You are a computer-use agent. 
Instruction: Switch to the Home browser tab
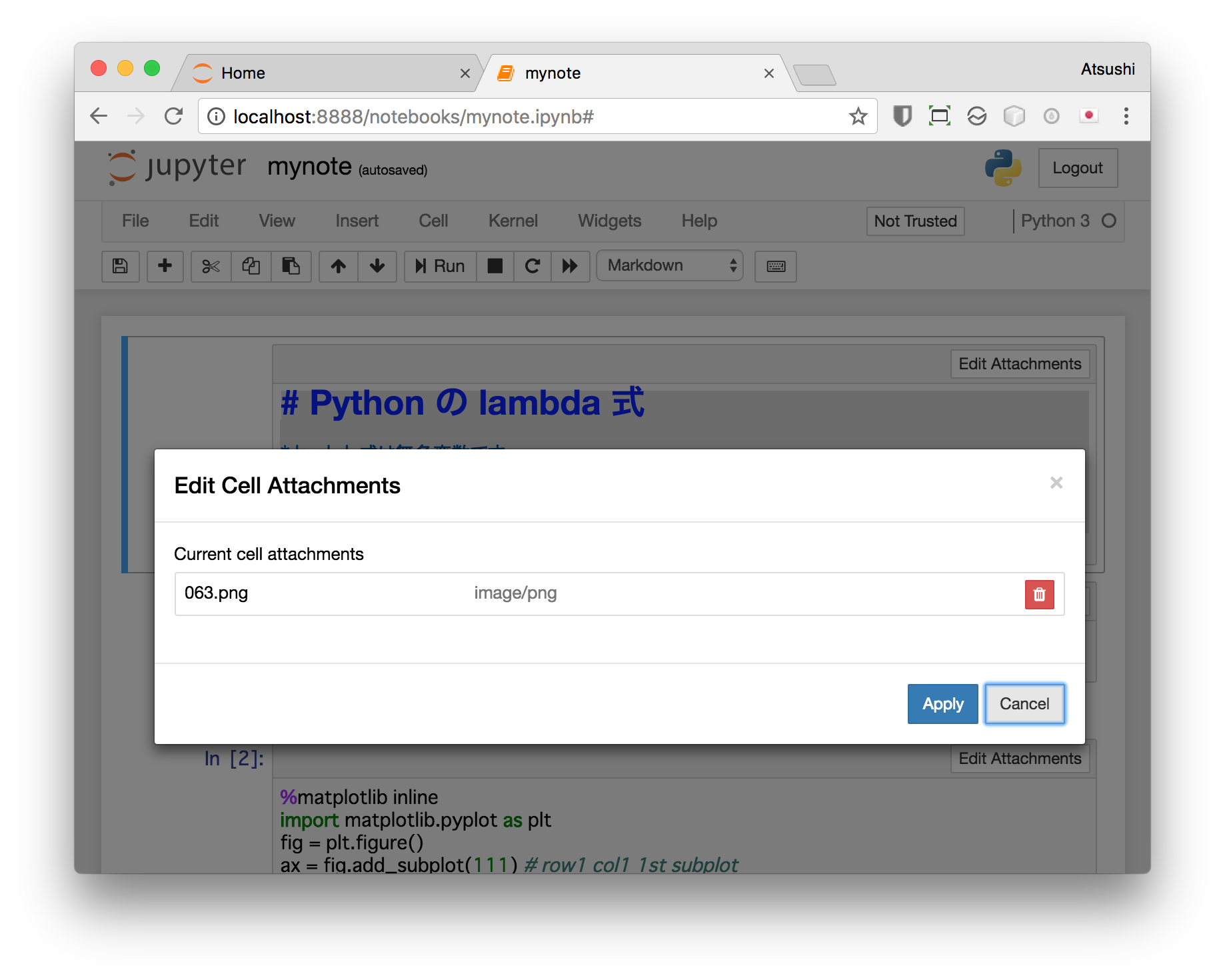click(327, 73)
